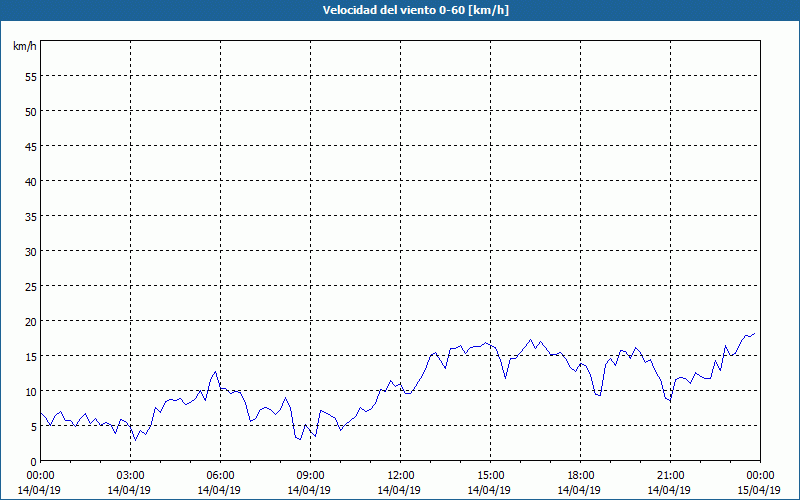Click the y-axis value "50"
This screenshot has width=800, height=500.
click(x=31, y=112)
